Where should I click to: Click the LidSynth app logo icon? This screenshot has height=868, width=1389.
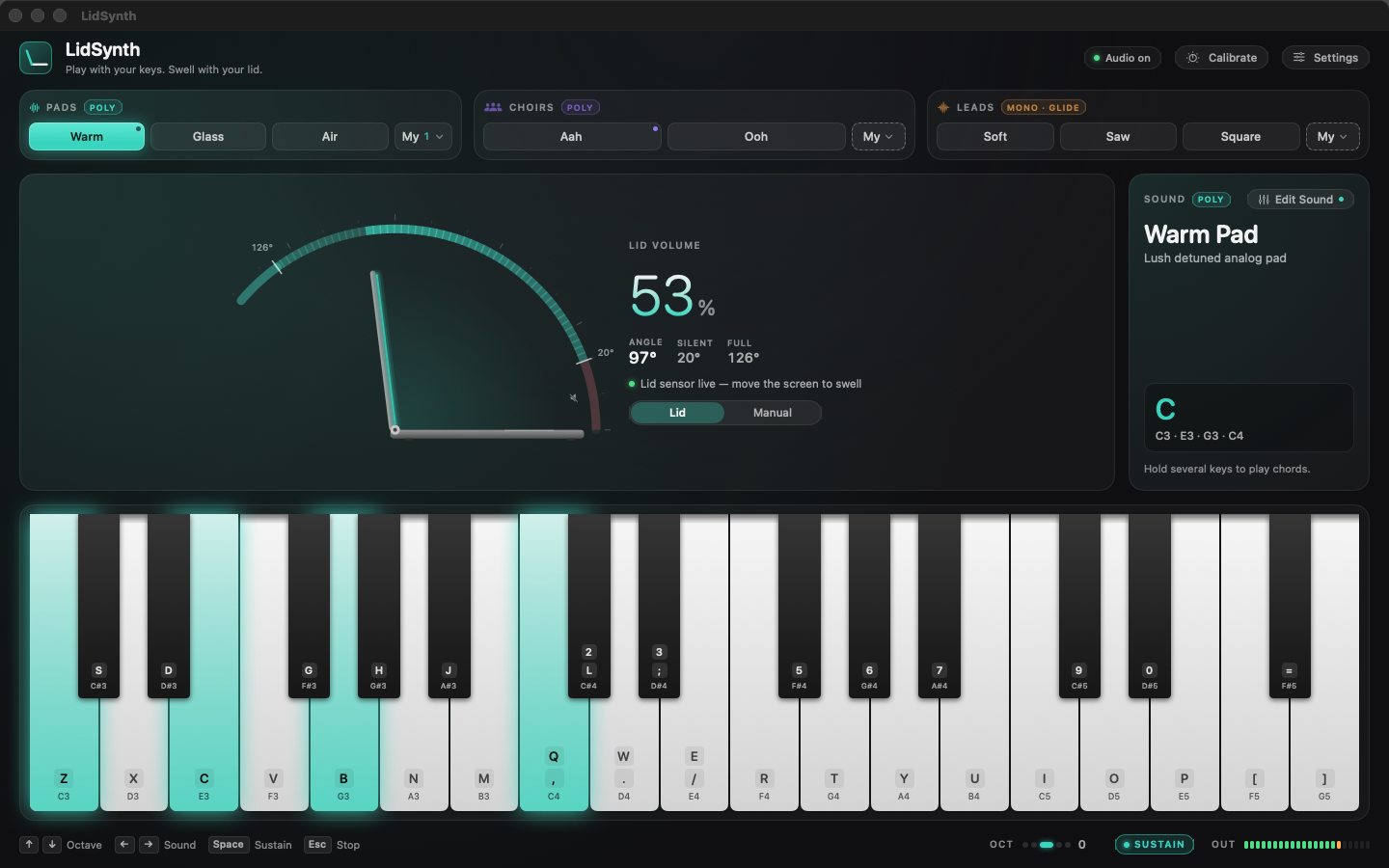pos(36,58)
